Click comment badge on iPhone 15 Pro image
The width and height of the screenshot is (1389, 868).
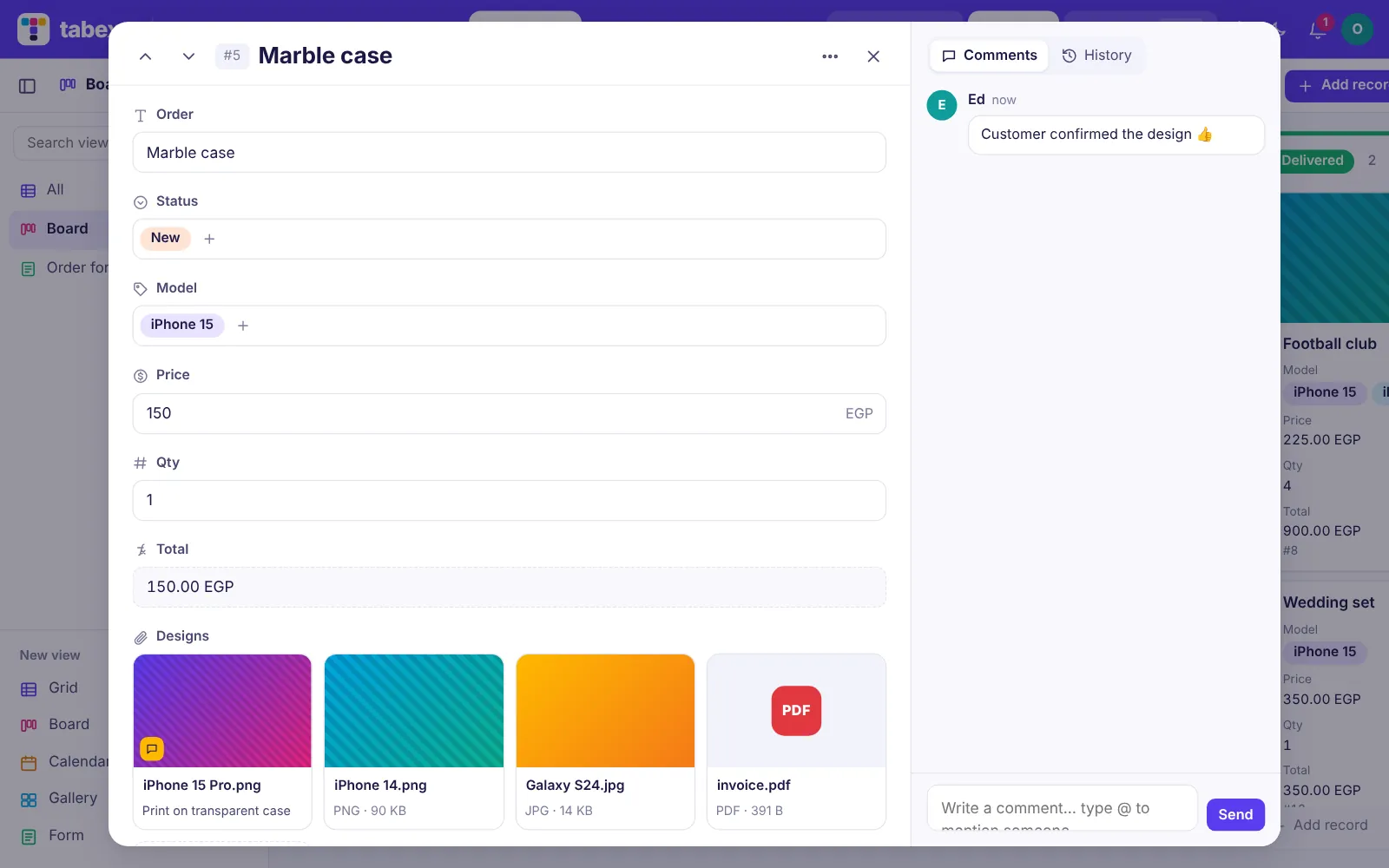[x=152, y=748]
